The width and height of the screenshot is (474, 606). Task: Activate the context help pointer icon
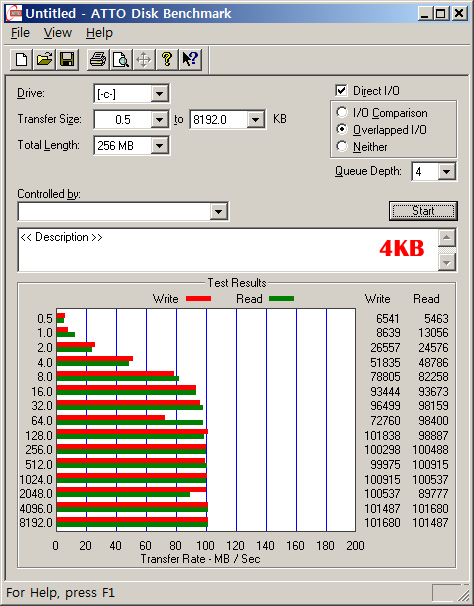[x=190, y=60]
